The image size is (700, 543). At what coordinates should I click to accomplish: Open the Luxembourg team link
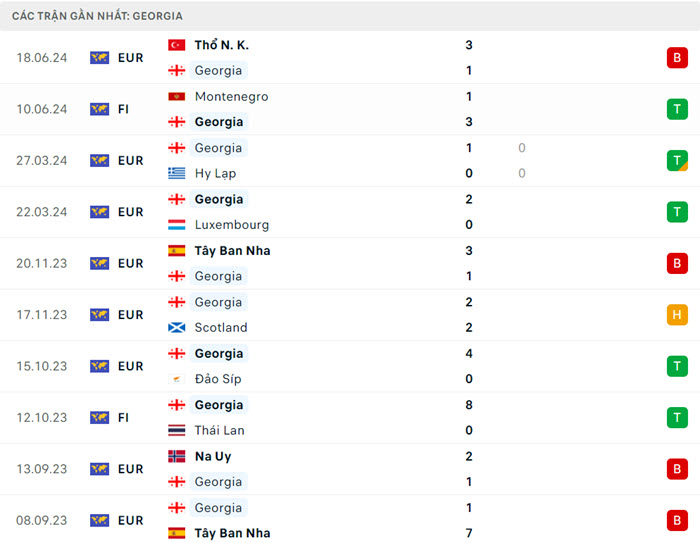(231, 225)
